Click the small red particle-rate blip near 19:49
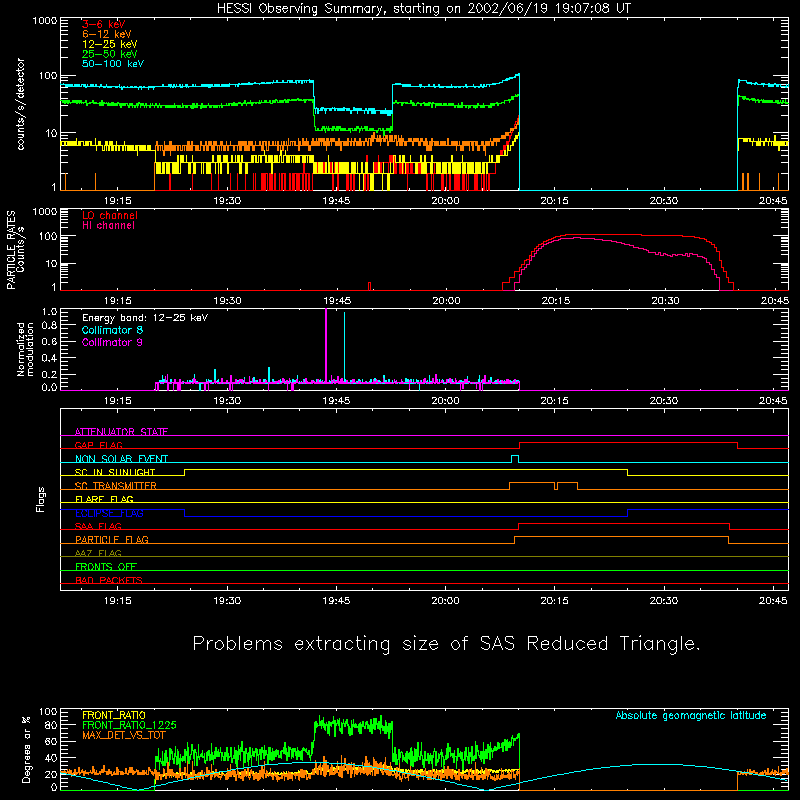The height and width of the screenshot is (800, 800). 369,286
